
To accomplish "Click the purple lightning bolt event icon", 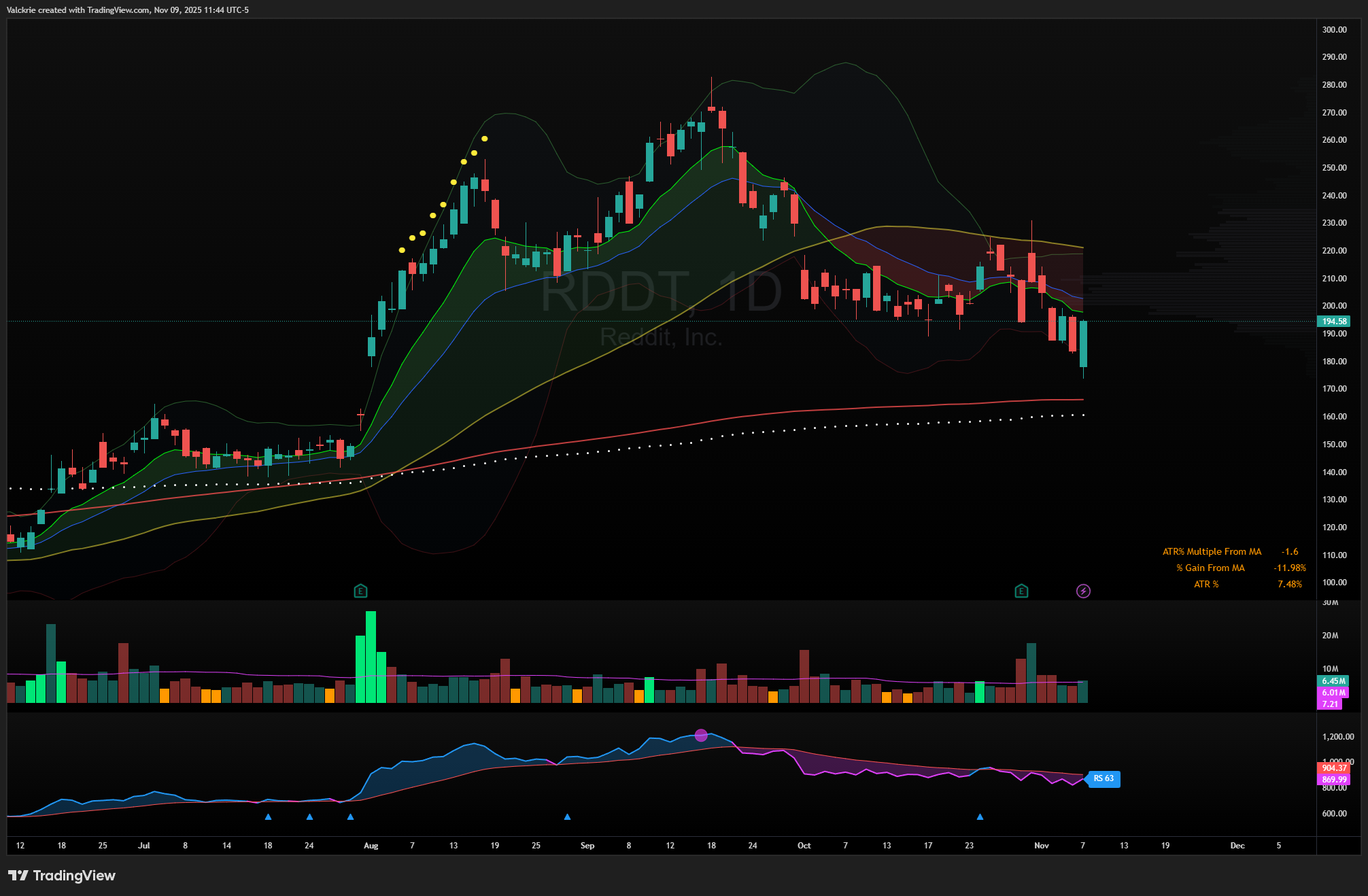I will pos(1083,591).
